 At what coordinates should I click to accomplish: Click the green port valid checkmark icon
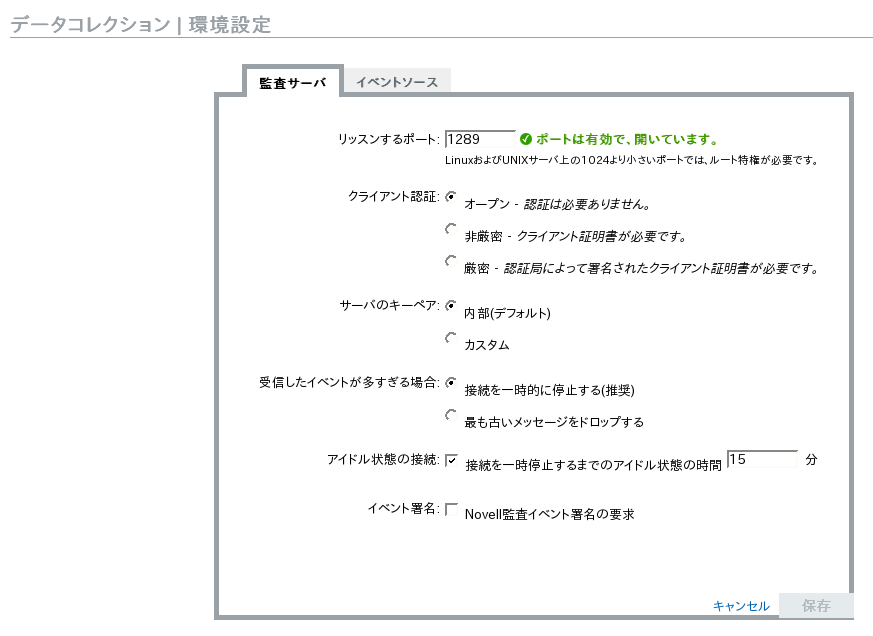526,139
